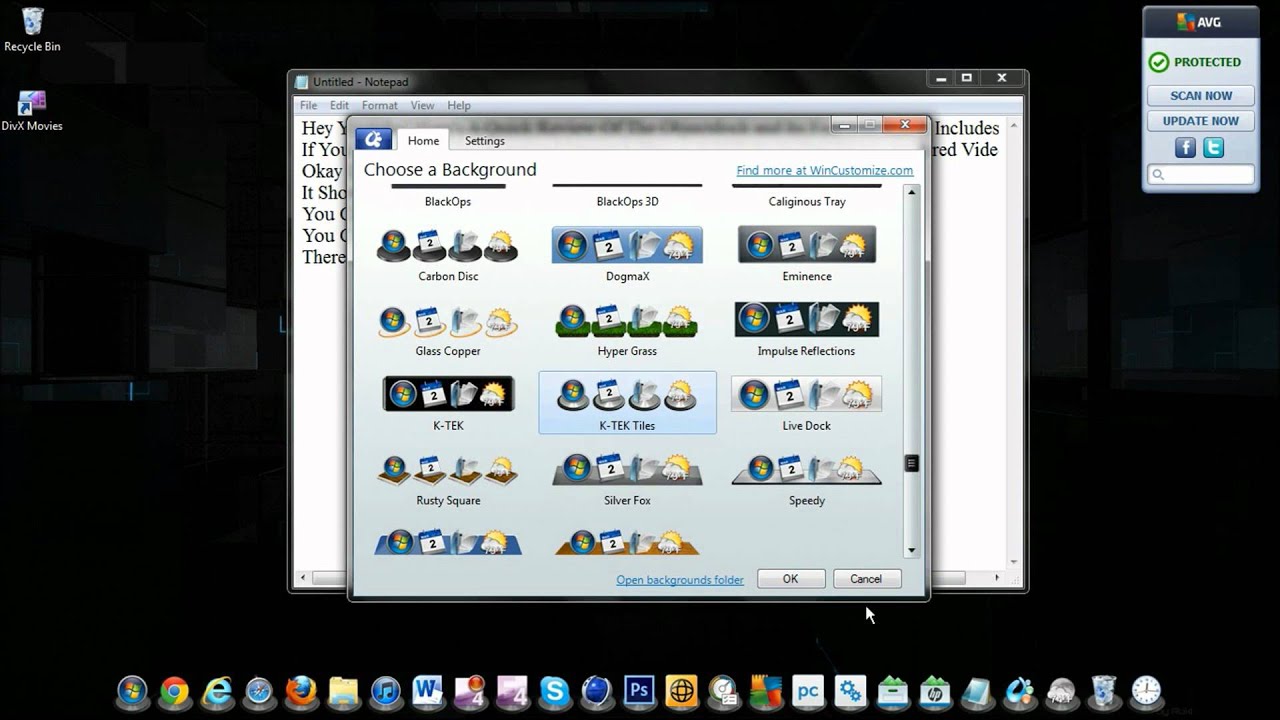Select the K-TEK Tiles background

click(x=627, y=403)
